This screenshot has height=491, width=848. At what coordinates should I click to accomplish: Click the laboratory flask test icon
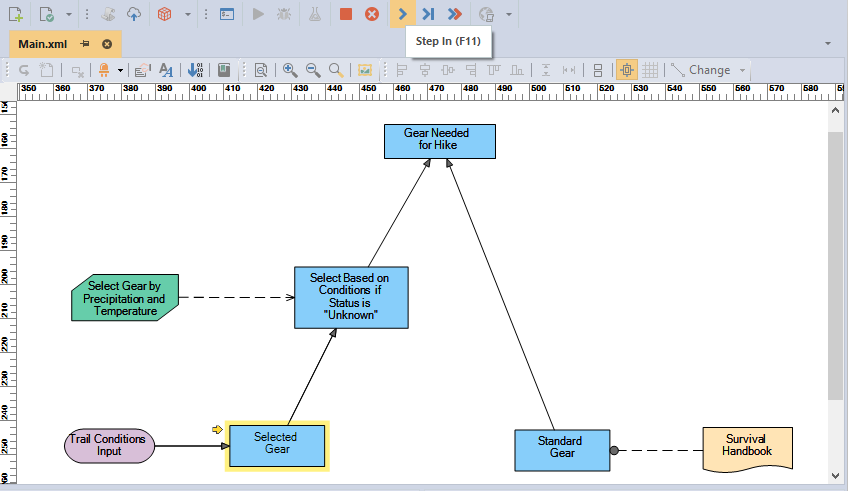(315, 14)
